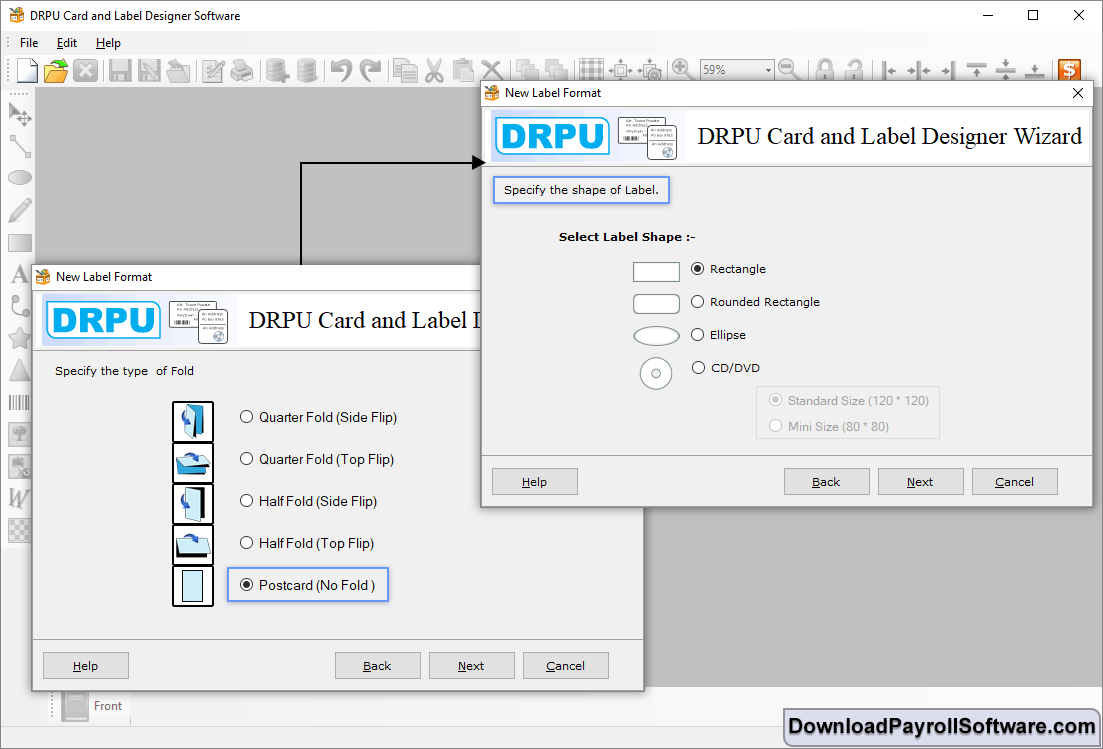Click Next in the fold type dialog
This screenshot has width=1103, height=749.
pos(471,666)
